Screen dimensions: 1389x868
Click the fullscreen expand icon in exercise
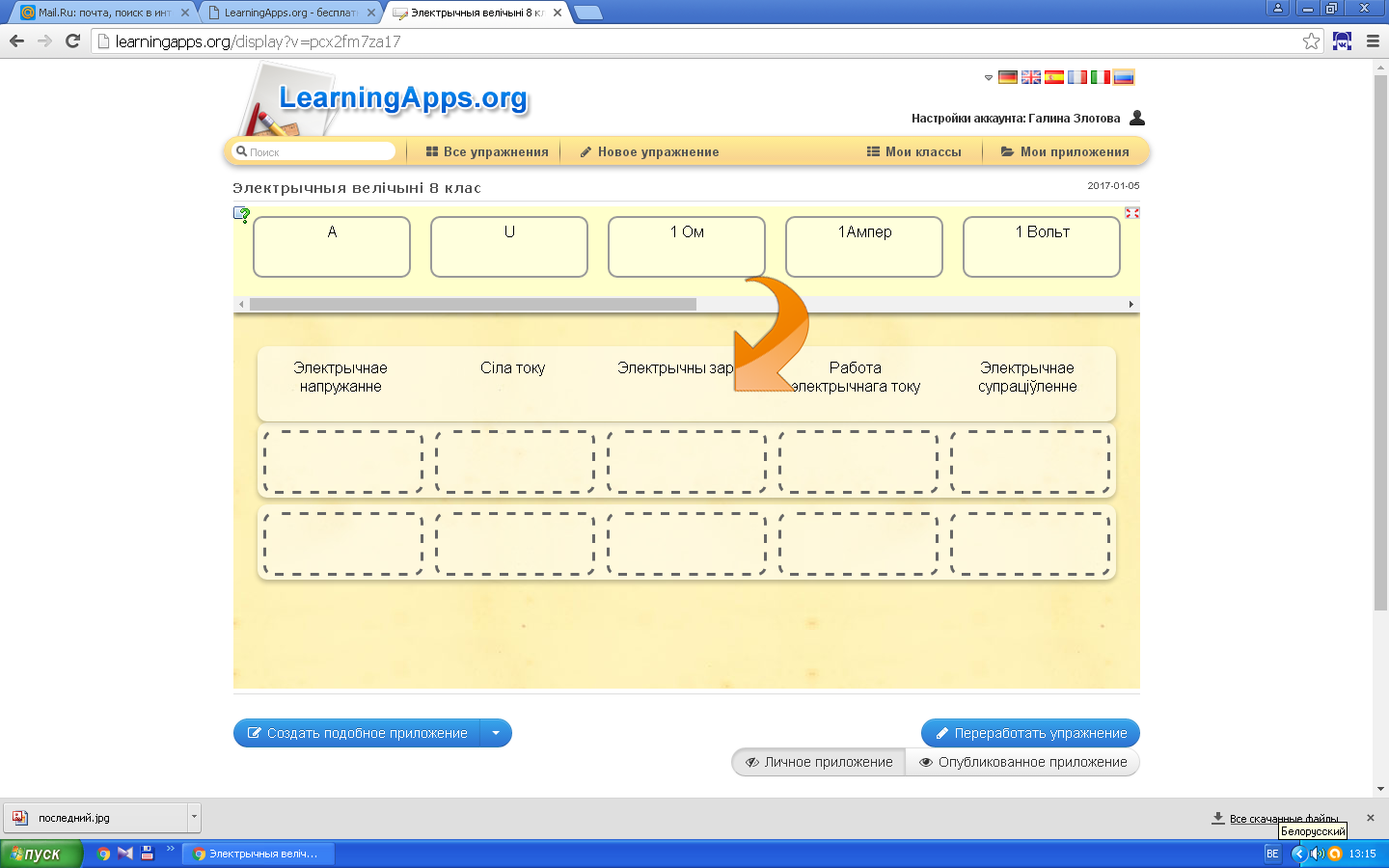(1131, 213)
